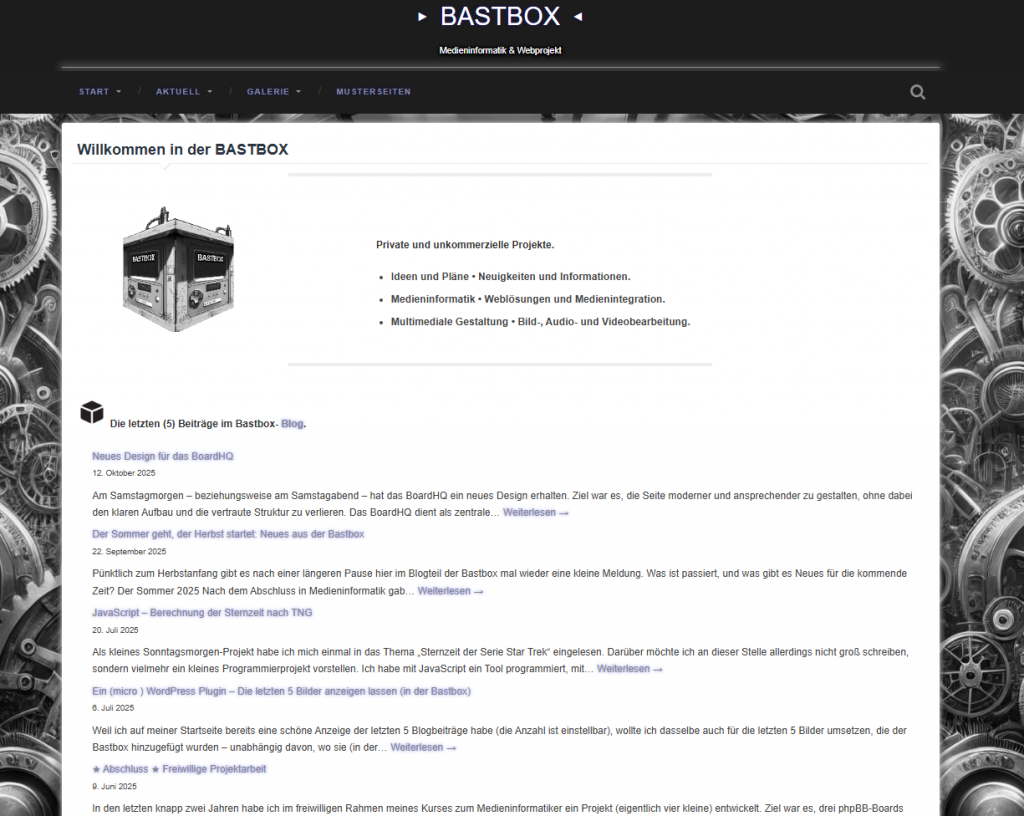The height and width of the screenshot is (816, 1024).
Task: Expand the GALERIE menu dropdown
Action: tap(274, 92)
